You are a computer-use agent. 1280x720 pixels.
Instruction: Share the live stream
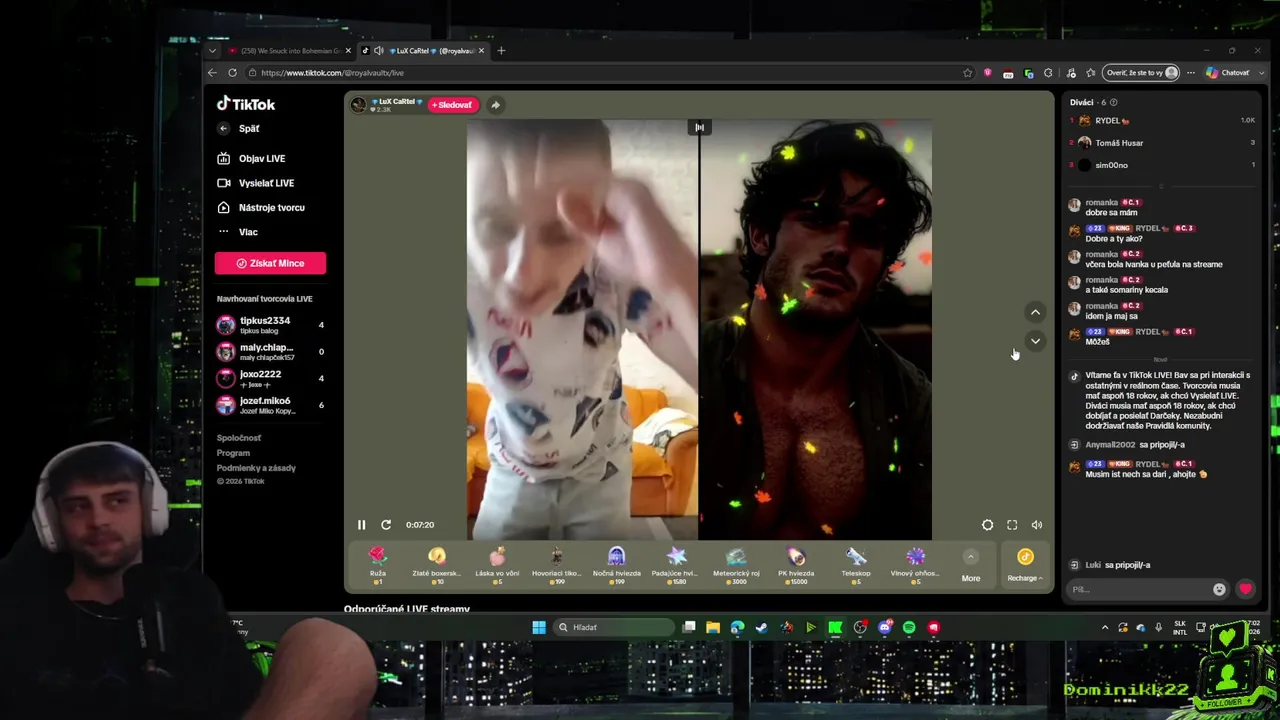tap(495, 105)
